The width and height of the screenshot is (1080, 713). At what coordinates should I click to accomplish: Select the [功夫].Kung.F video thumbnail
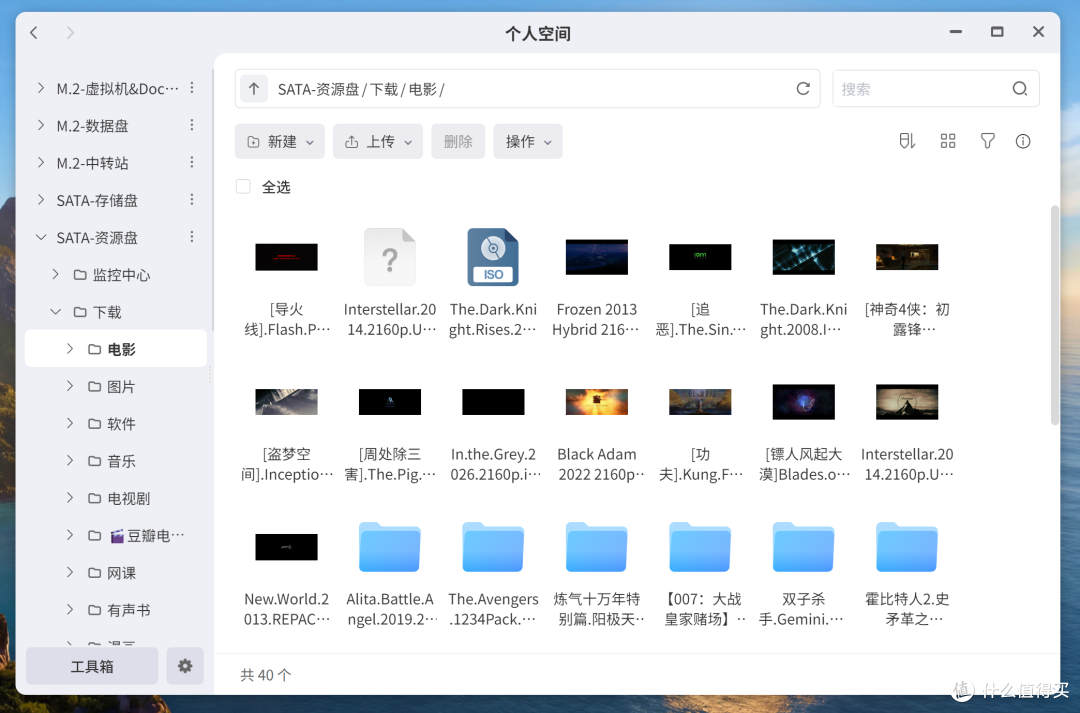click(700, 402)
